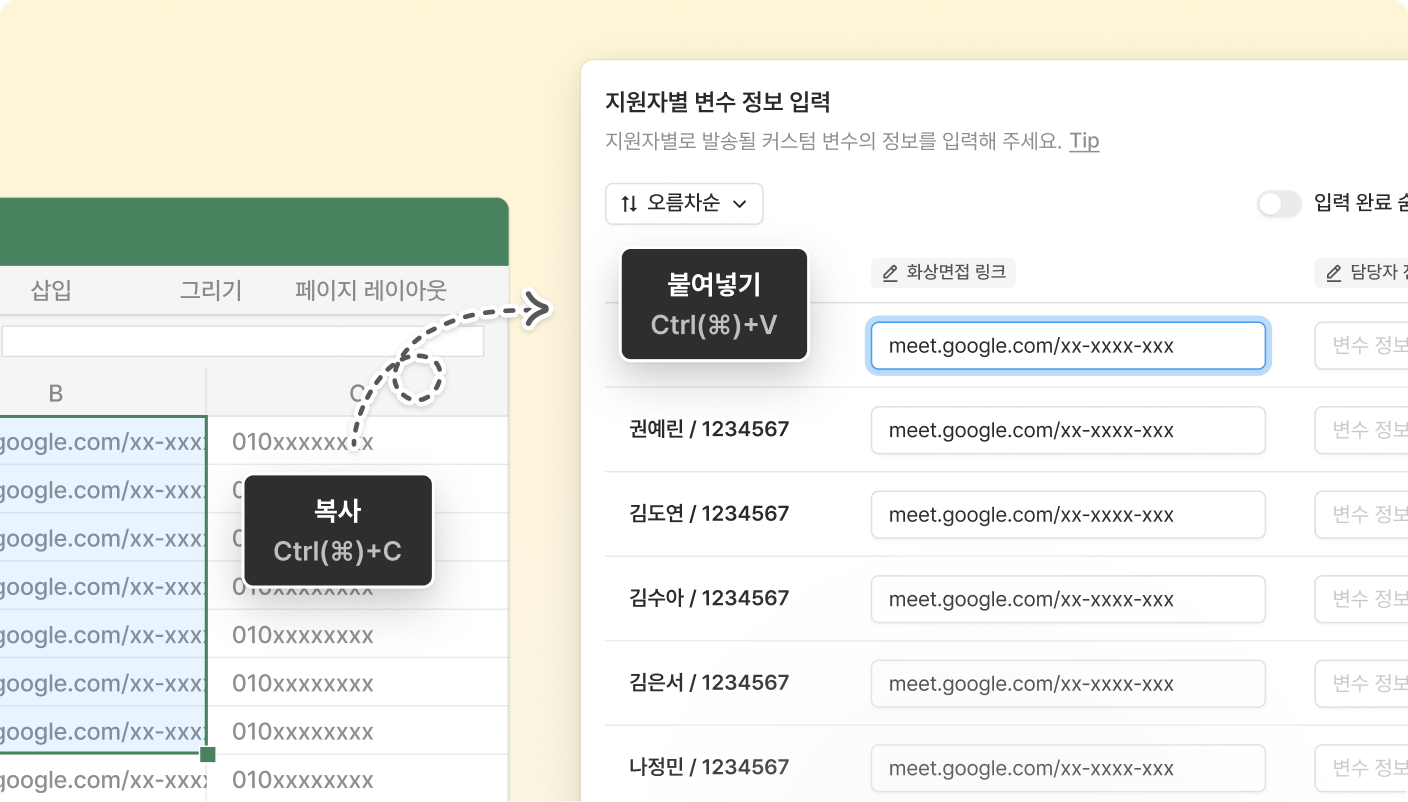
Task: Open the 삽입 ribbon tab
Action: tap(51, 291)
